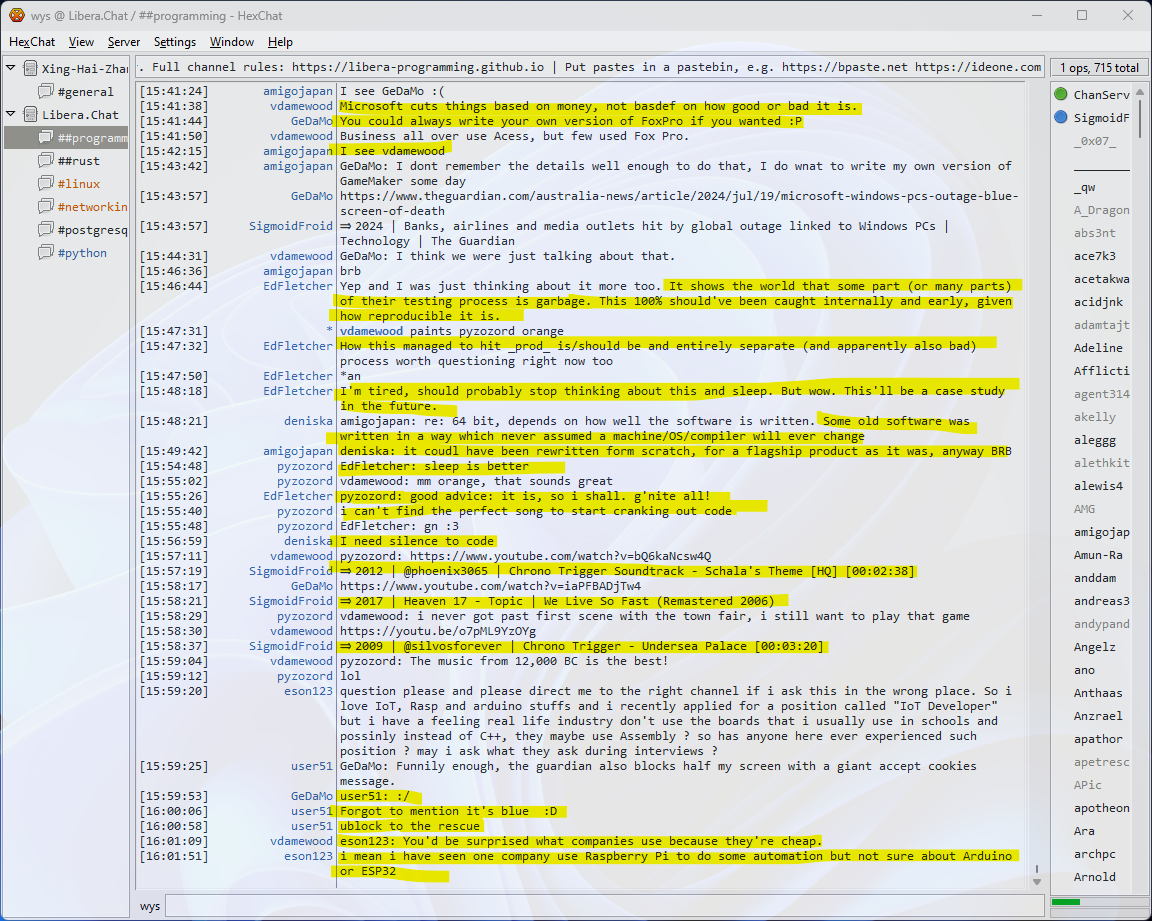Click the chat bubble icon beside ##rust
The width and height of the screenshot is (1152, 921).
(x=46, y=161)
